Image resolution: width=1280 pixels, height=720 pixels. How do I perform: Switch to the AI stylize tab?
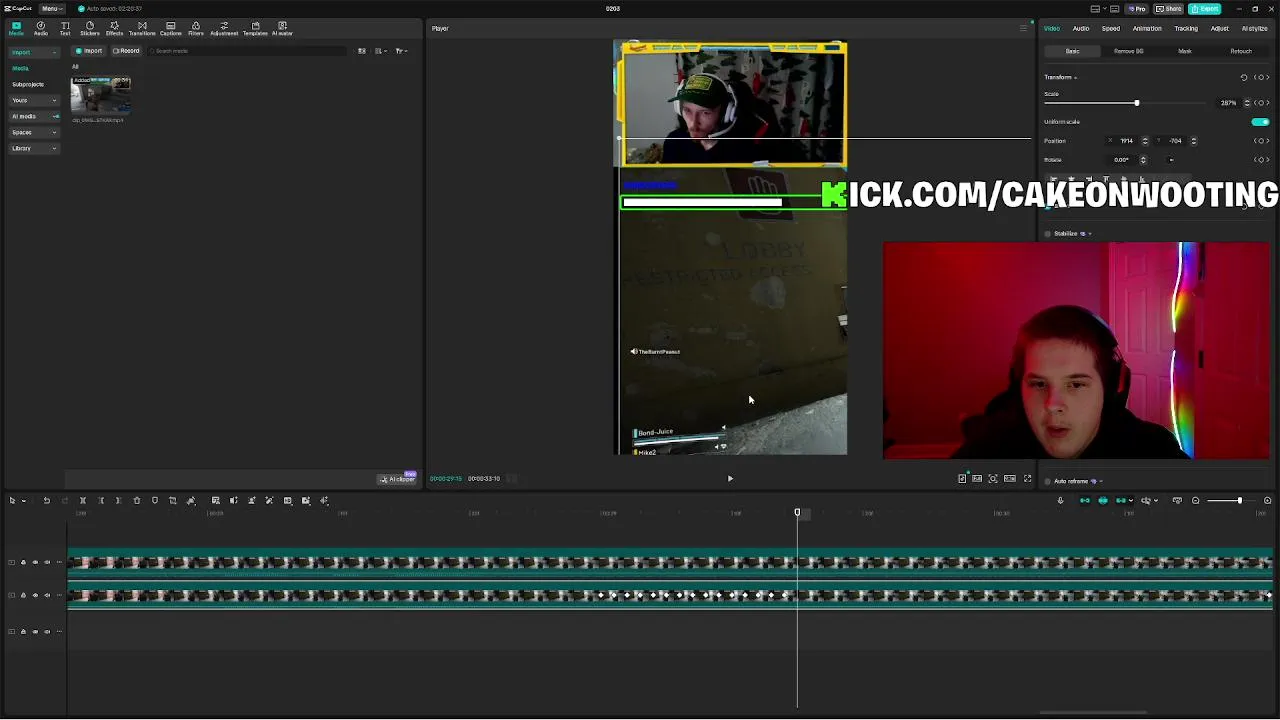tap(1254, 28)
